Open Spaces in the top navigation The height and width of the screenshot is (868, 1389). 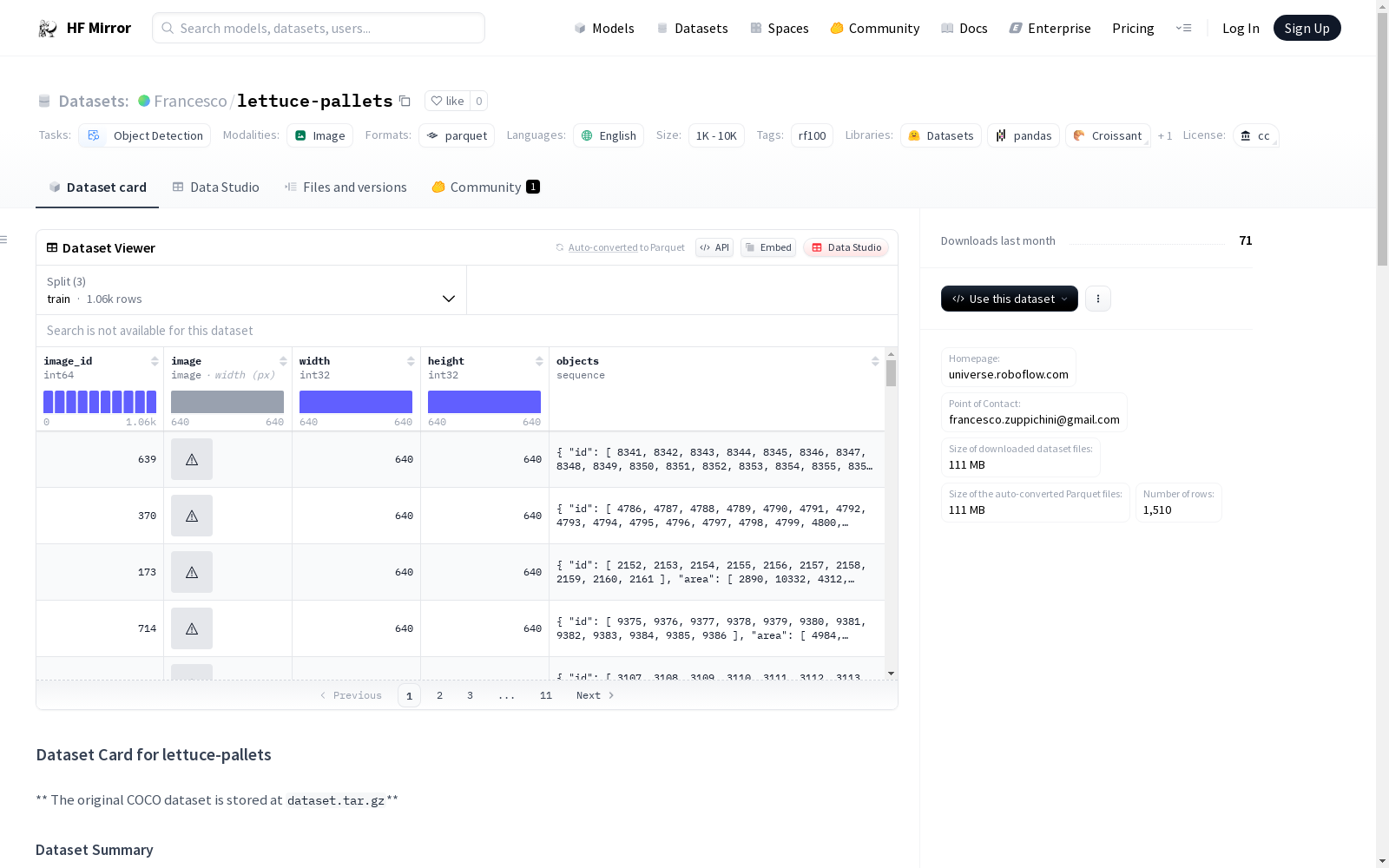pos(780,29)
